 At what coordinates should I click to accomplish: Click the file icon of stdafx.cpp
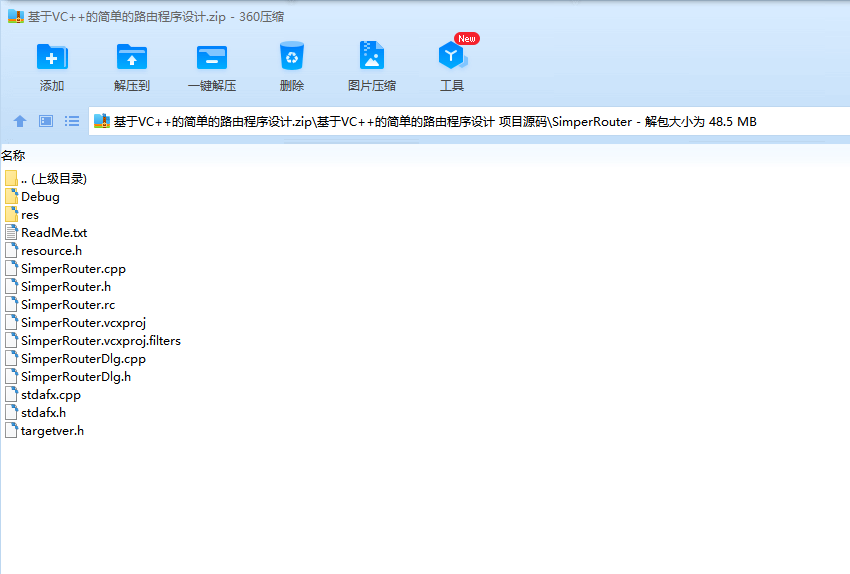(11, 394)
